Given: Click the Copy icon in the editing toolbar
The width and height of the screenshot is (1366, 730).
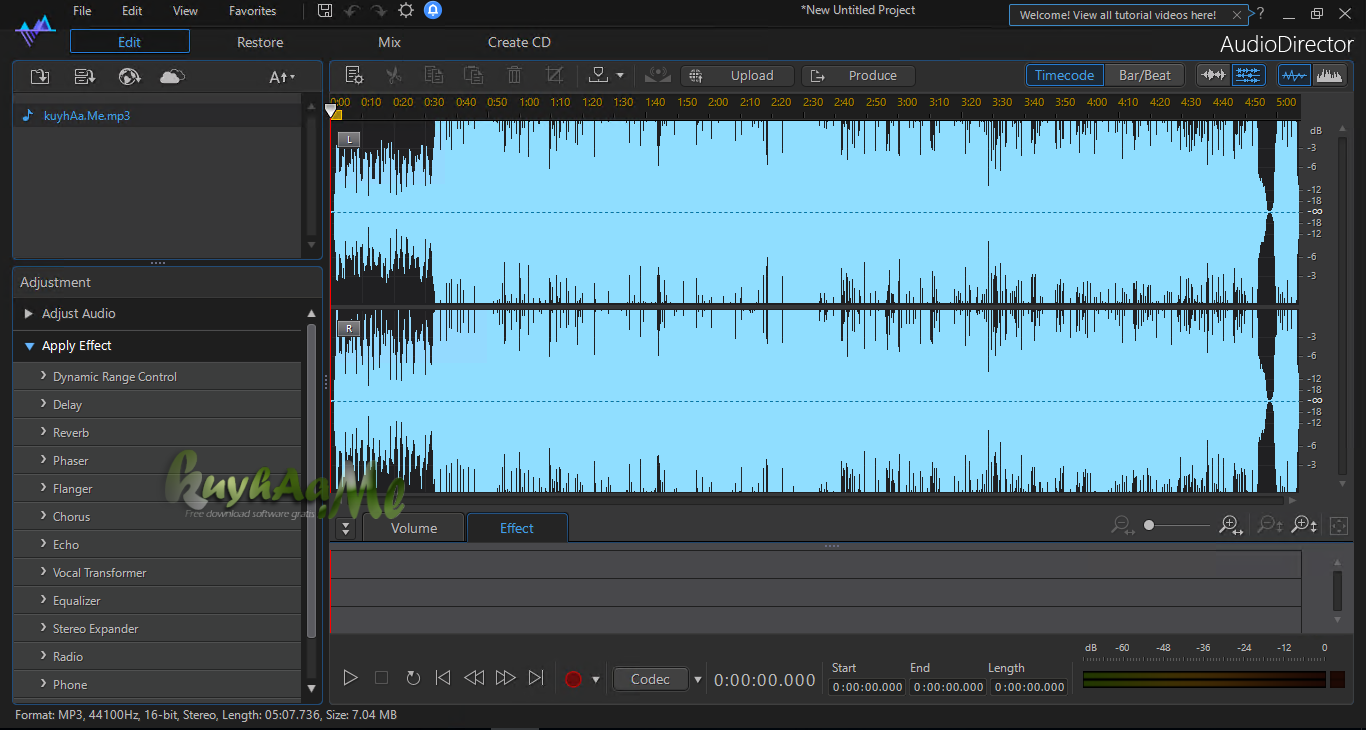Looking at the screenshot, I should [434, 75].
